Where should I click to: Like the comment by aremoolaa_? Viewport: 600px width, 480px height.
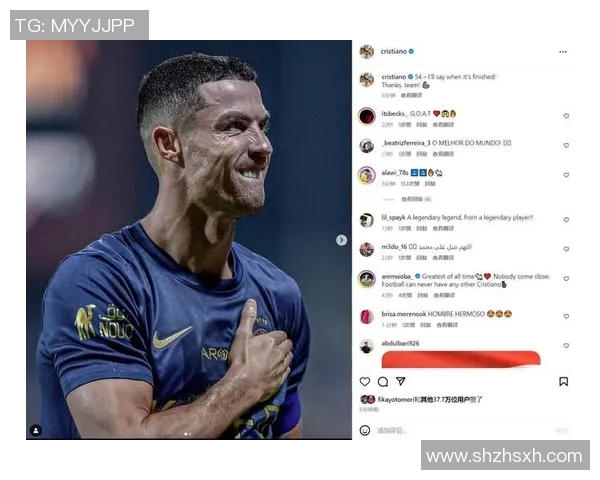pos(566,279)
